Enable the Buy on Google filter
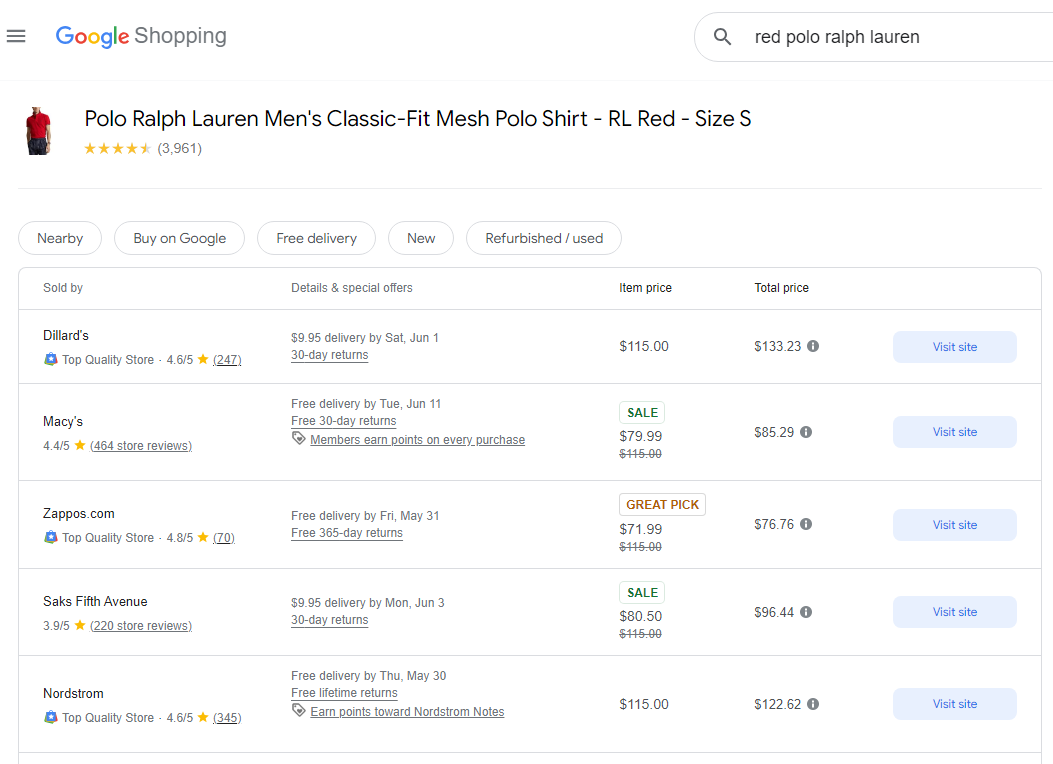Screen dimensions: 1053x764 coord(179,238)
